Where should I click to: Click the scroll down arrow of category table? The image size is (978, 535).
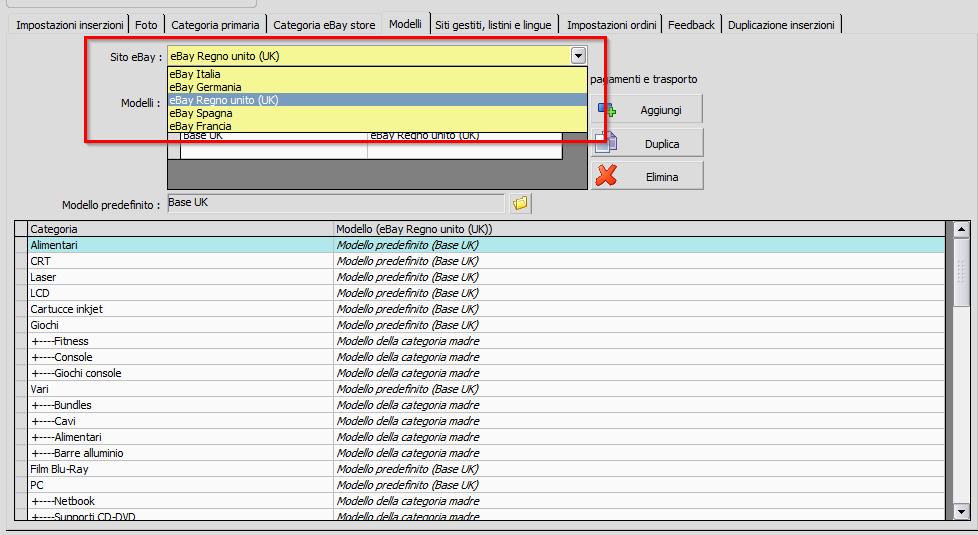click(961, 512)
